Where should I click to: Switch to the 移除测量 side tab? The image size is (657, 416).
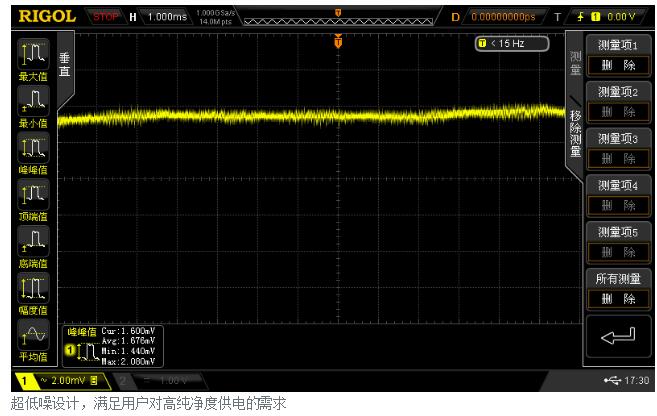tap(575, 133)
